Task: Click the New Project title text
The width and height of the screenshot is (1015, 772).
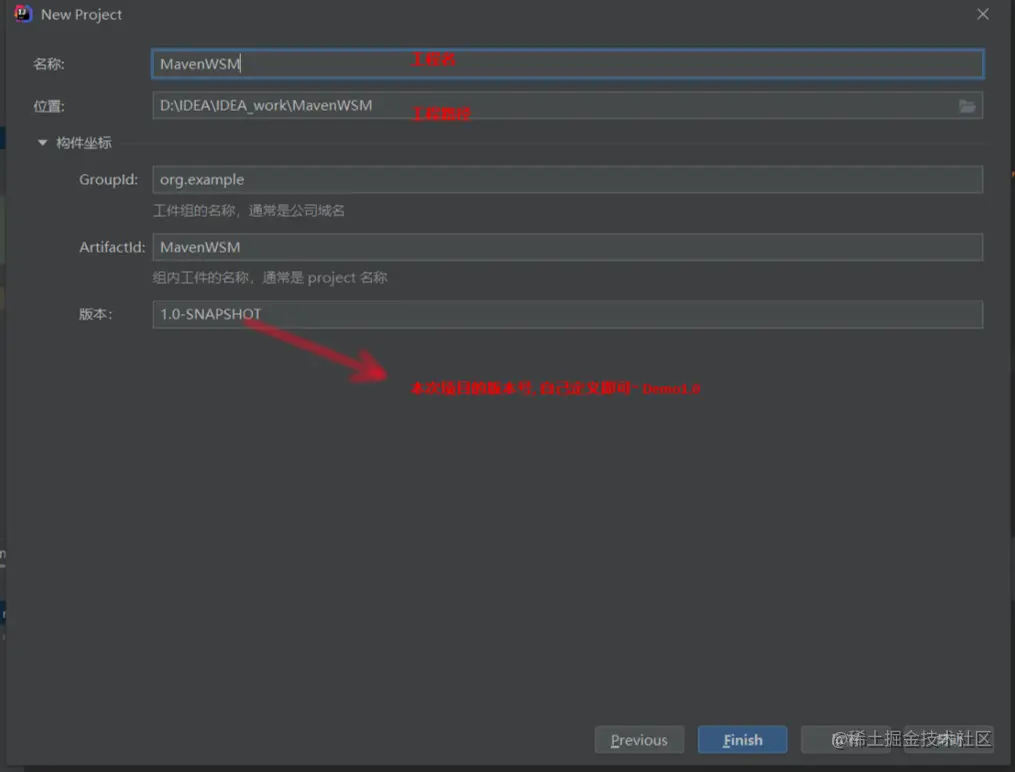Action: coord(82,15)
